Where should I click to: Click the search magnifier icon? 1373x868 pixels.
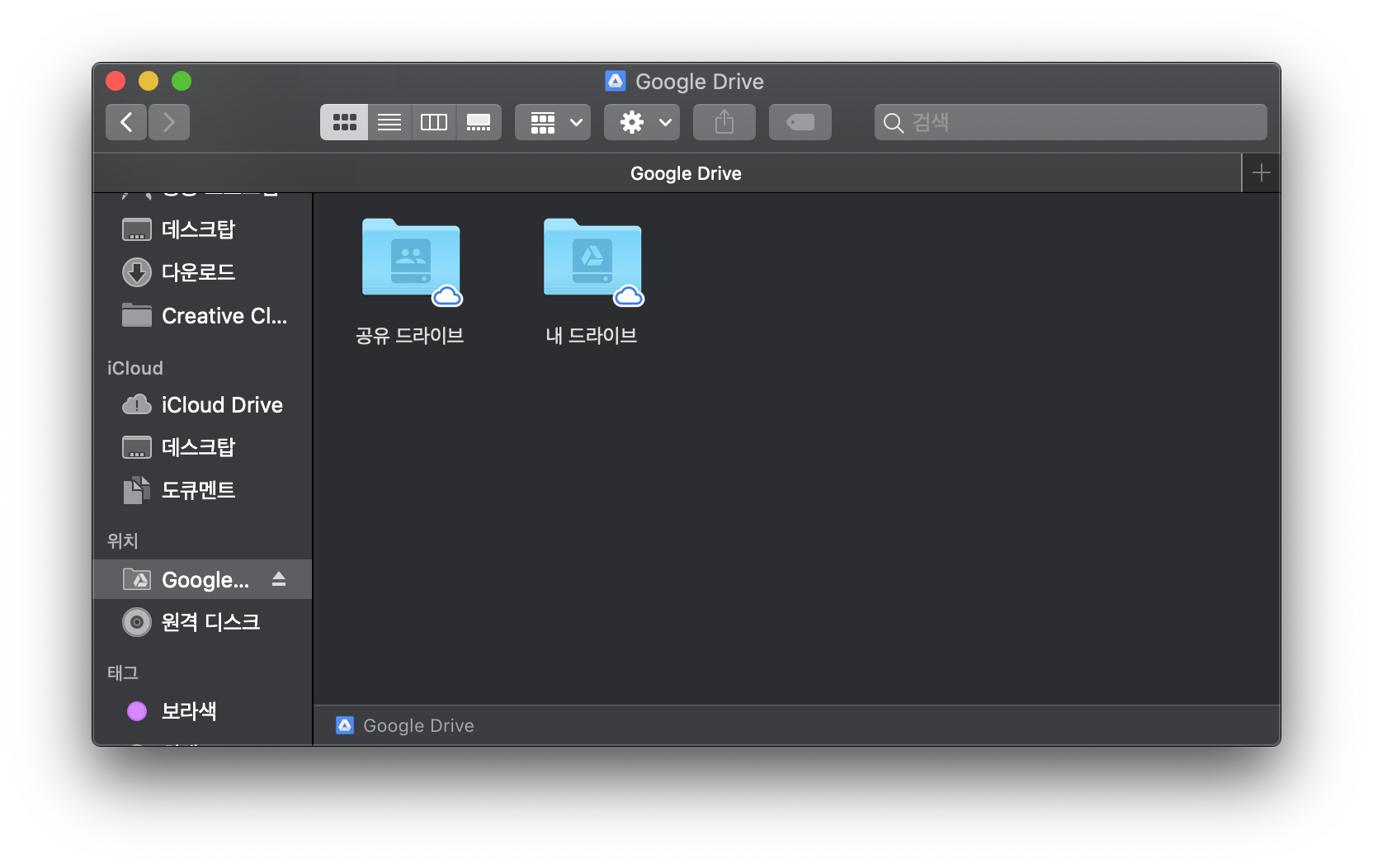pyautogui.click(x=893, y=123)
